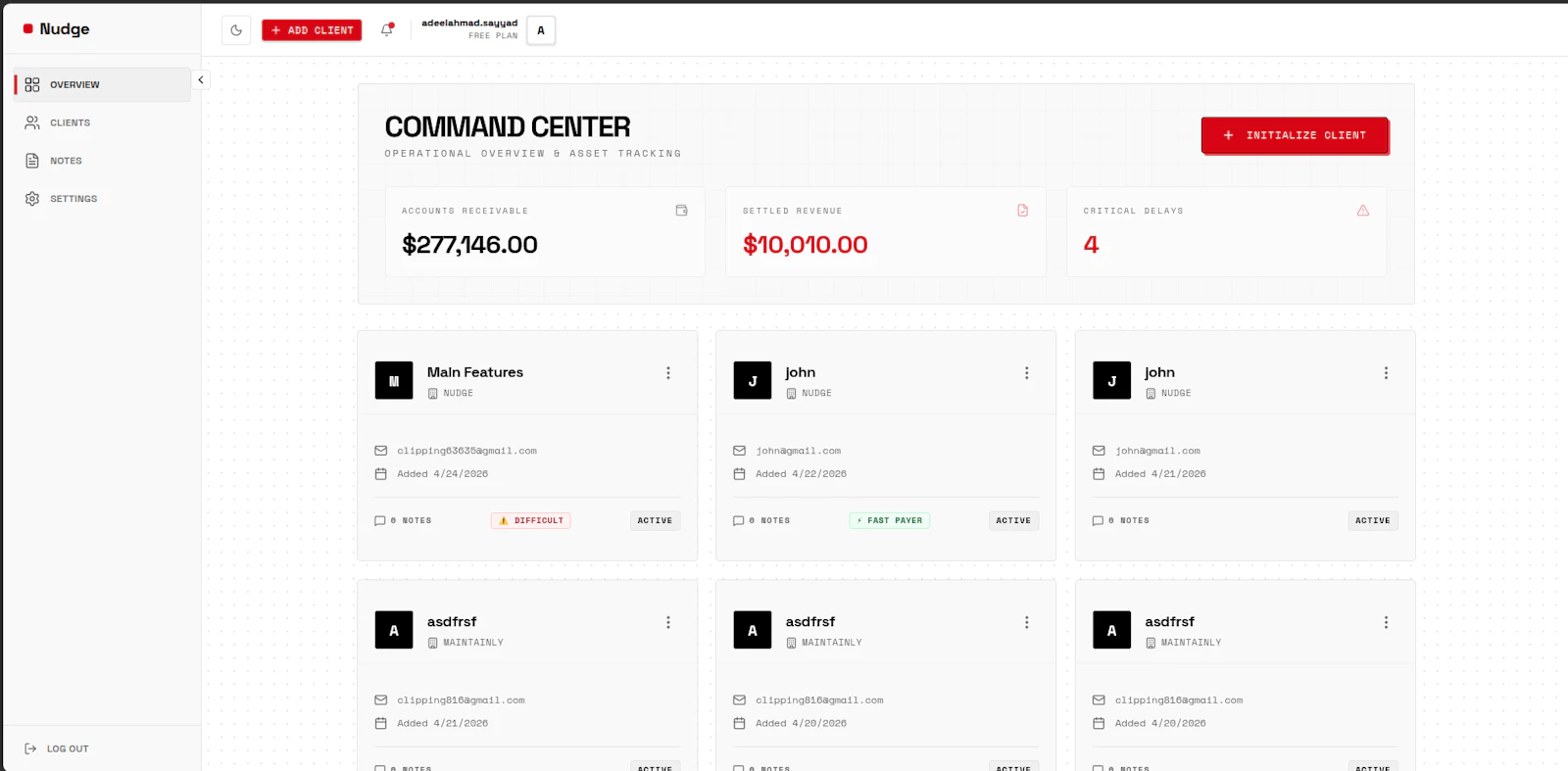This screenshot has height=771, width=1568.
Task: Open the Main Features card options menu
Action: tap(668, 373)
